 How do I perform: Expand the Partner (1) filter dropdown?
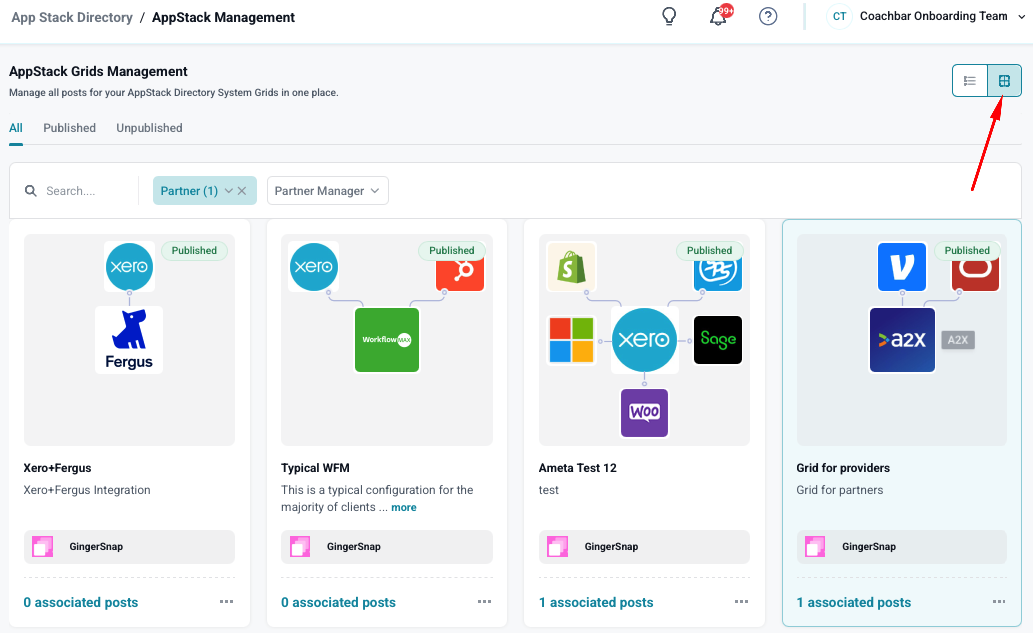coord(229,190)
